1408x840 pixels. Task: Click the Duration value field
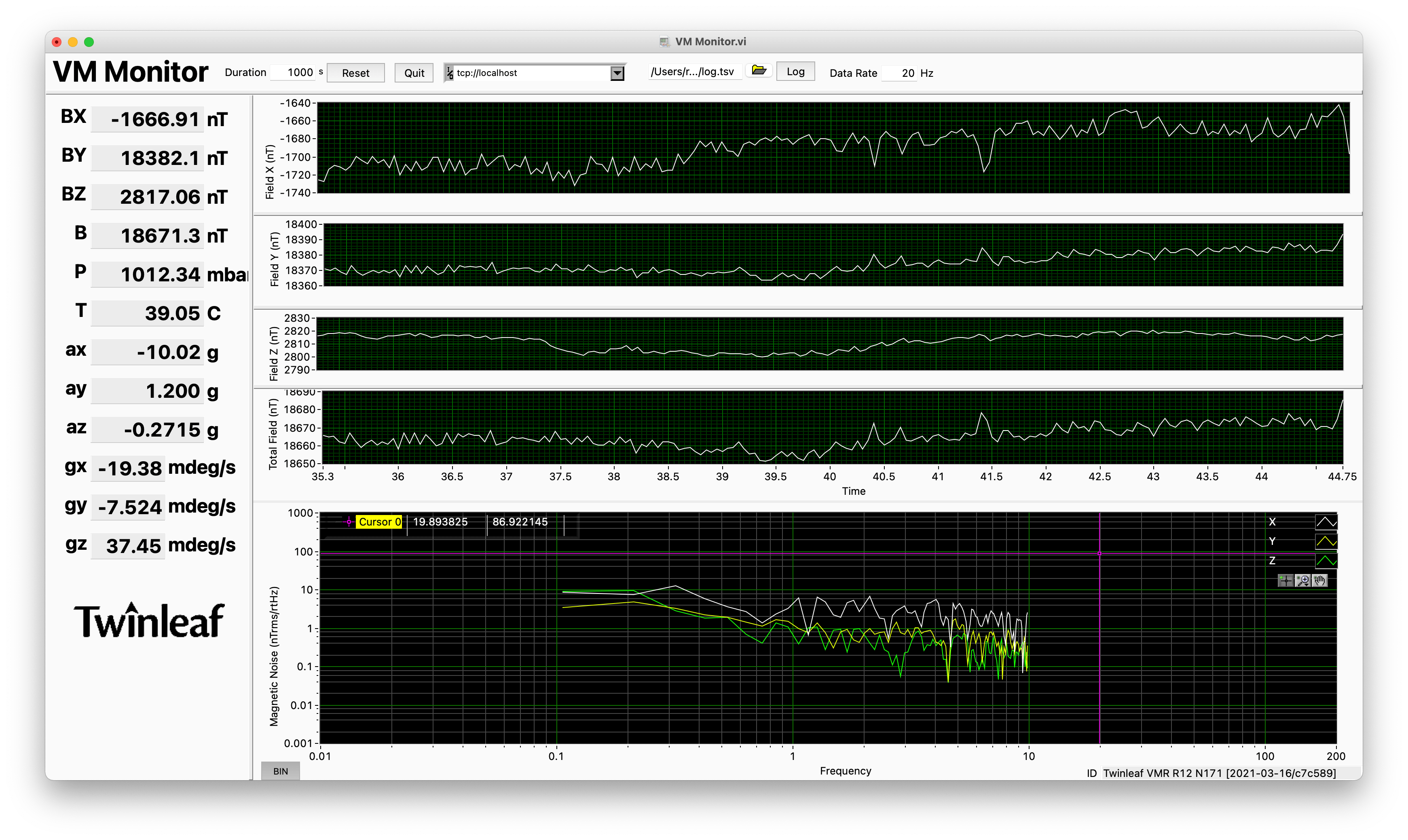click(293, 72)
